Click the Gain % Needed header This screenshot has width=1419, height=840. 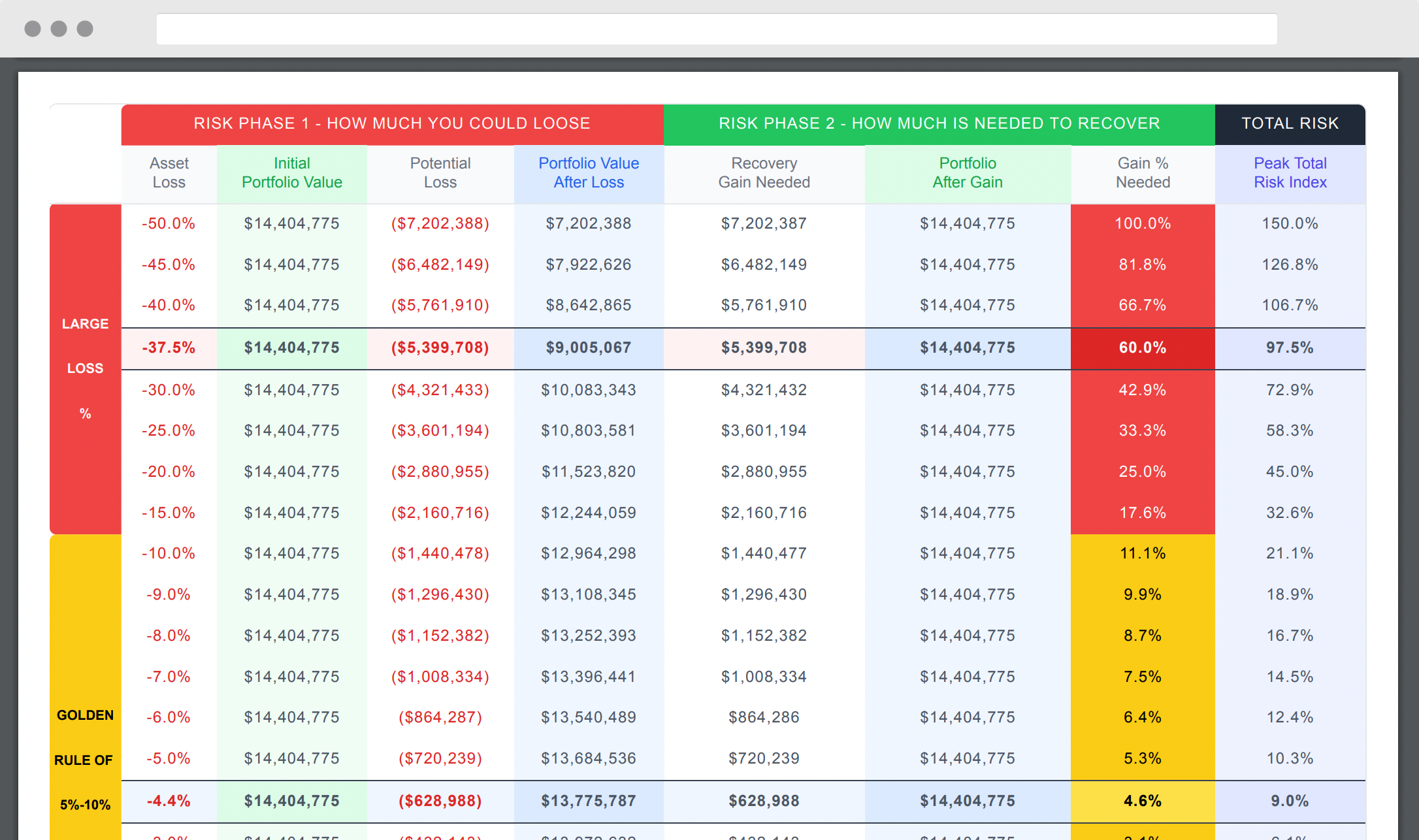pyautogui.click(x=1143, y=173)
